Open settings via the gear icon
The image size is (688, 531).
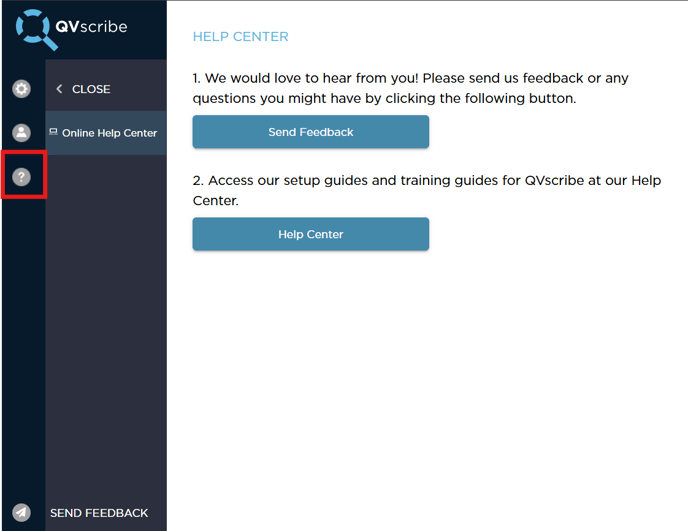tap(21, 89)
